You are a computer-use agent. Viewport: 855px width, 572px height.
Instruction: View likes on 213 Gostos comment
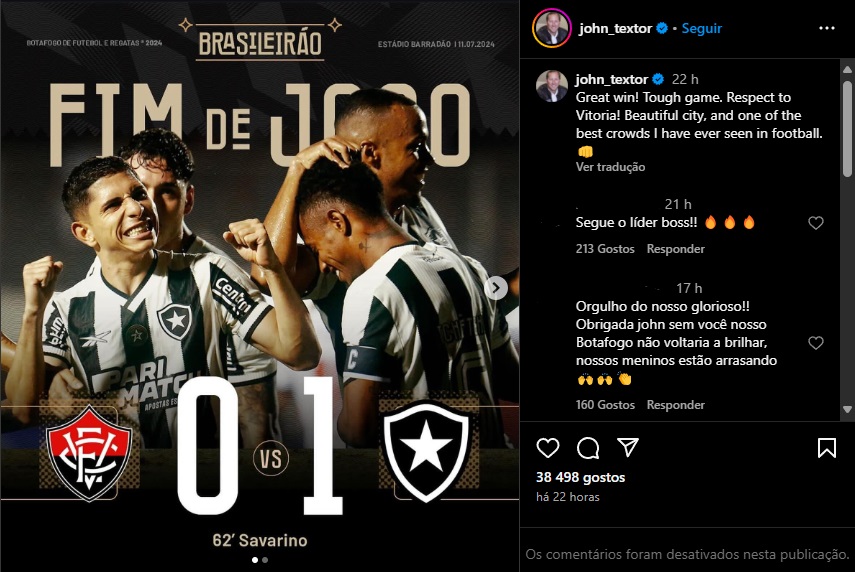(x=605, y=249)
